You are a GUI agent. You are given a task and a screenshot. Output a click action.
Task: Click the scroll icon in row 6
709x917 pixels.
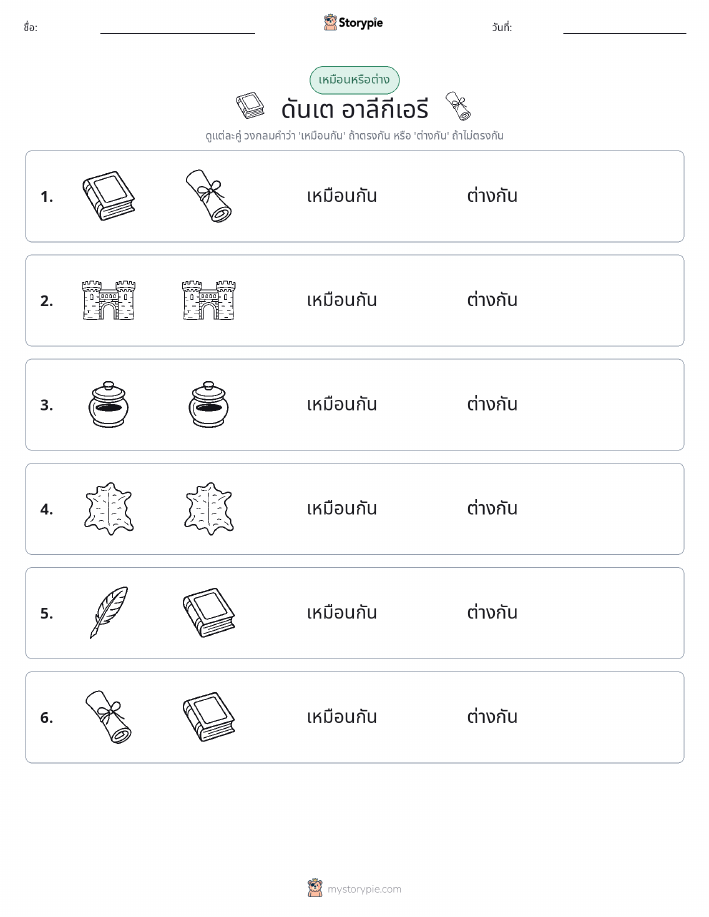[109, 716]
